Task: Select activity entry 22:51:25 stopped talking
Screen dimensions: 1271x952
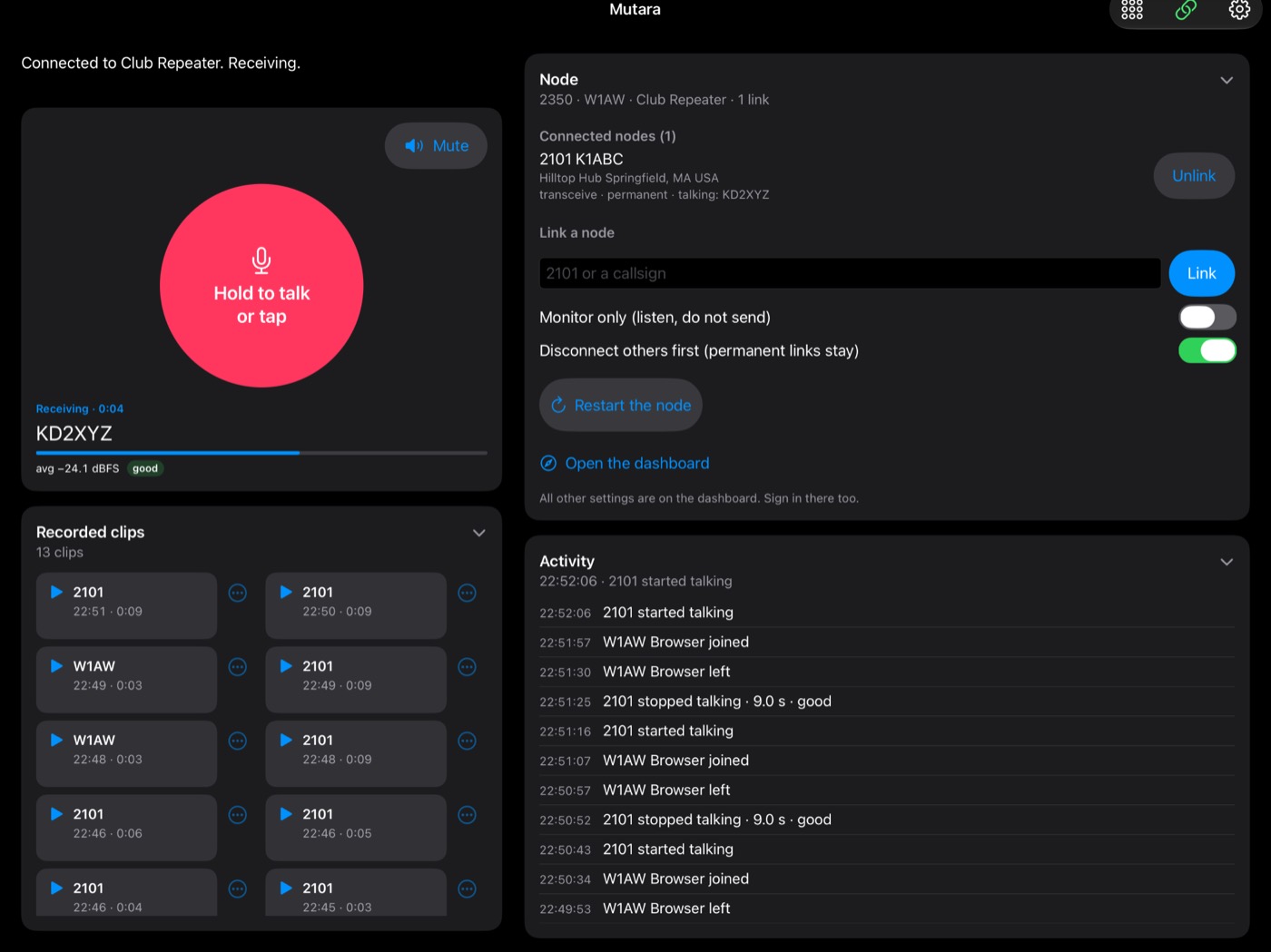Action: coord(887,702)
